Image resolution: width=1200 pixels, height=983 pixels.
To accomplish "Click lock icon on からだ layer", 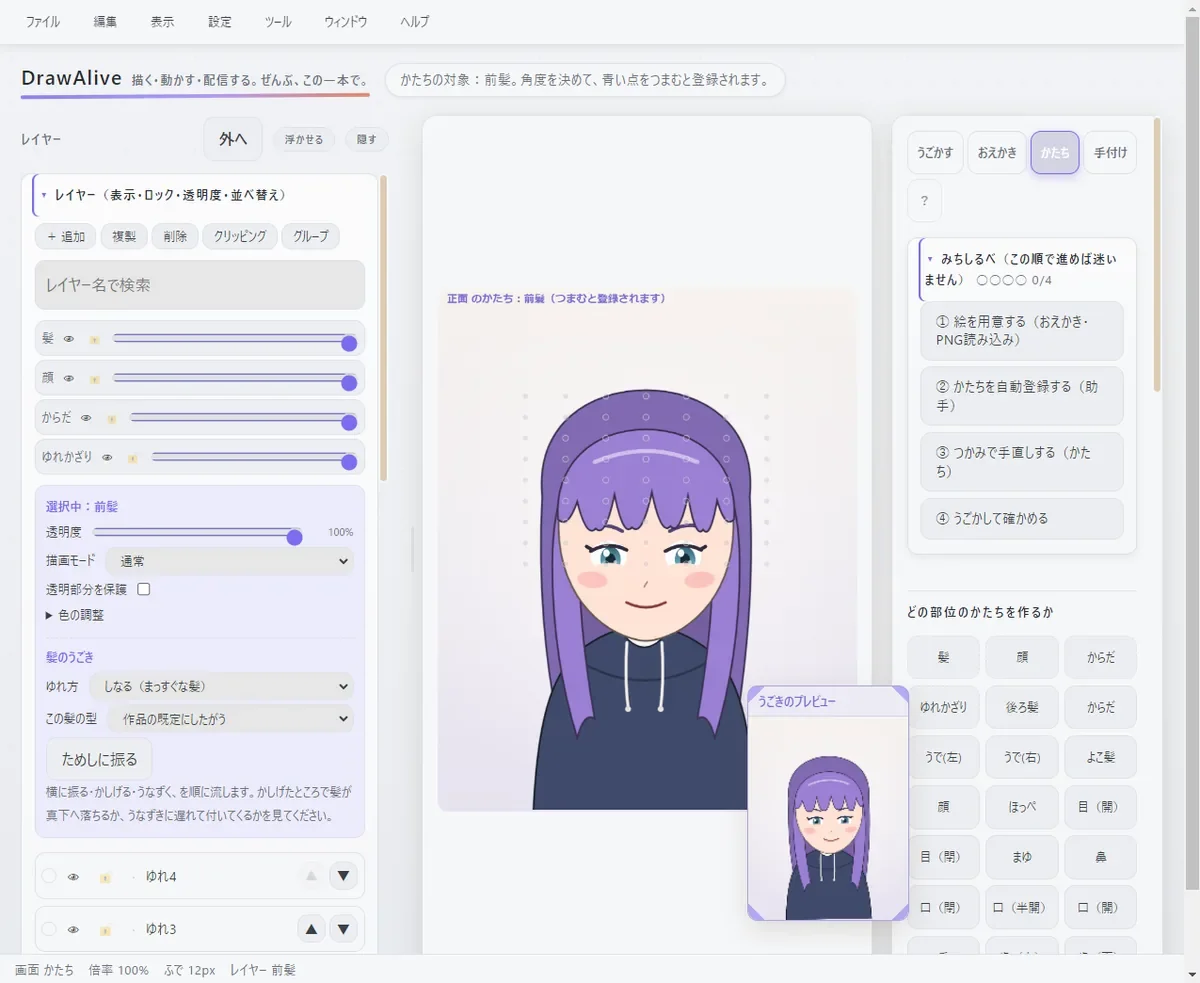I will coord(111,419).
